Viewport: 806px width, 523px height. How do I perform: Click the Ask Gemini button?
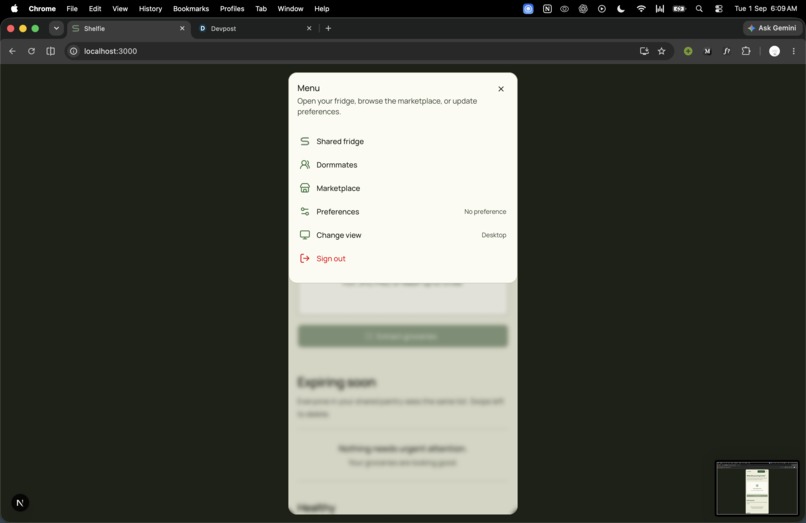coord(773,28)
